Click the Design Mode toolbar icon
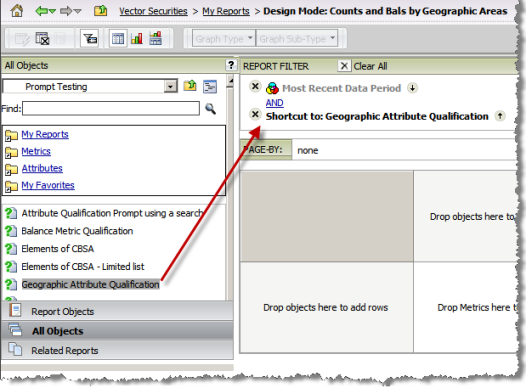This screenshot has width=526, height=388. tap(22, 39)
